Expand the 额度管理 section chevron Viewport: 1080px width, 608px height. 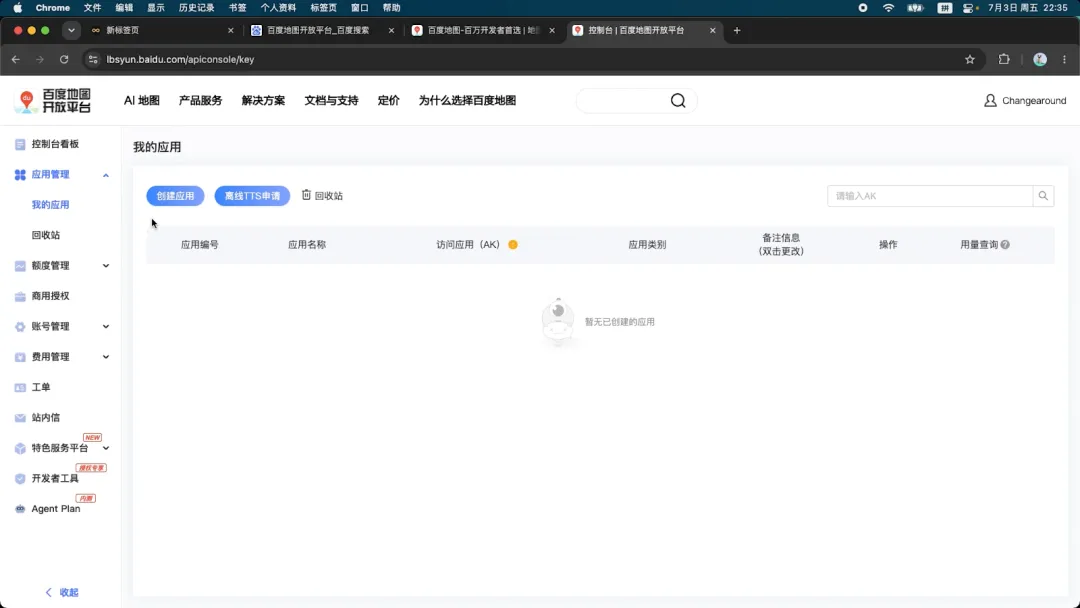105,266
